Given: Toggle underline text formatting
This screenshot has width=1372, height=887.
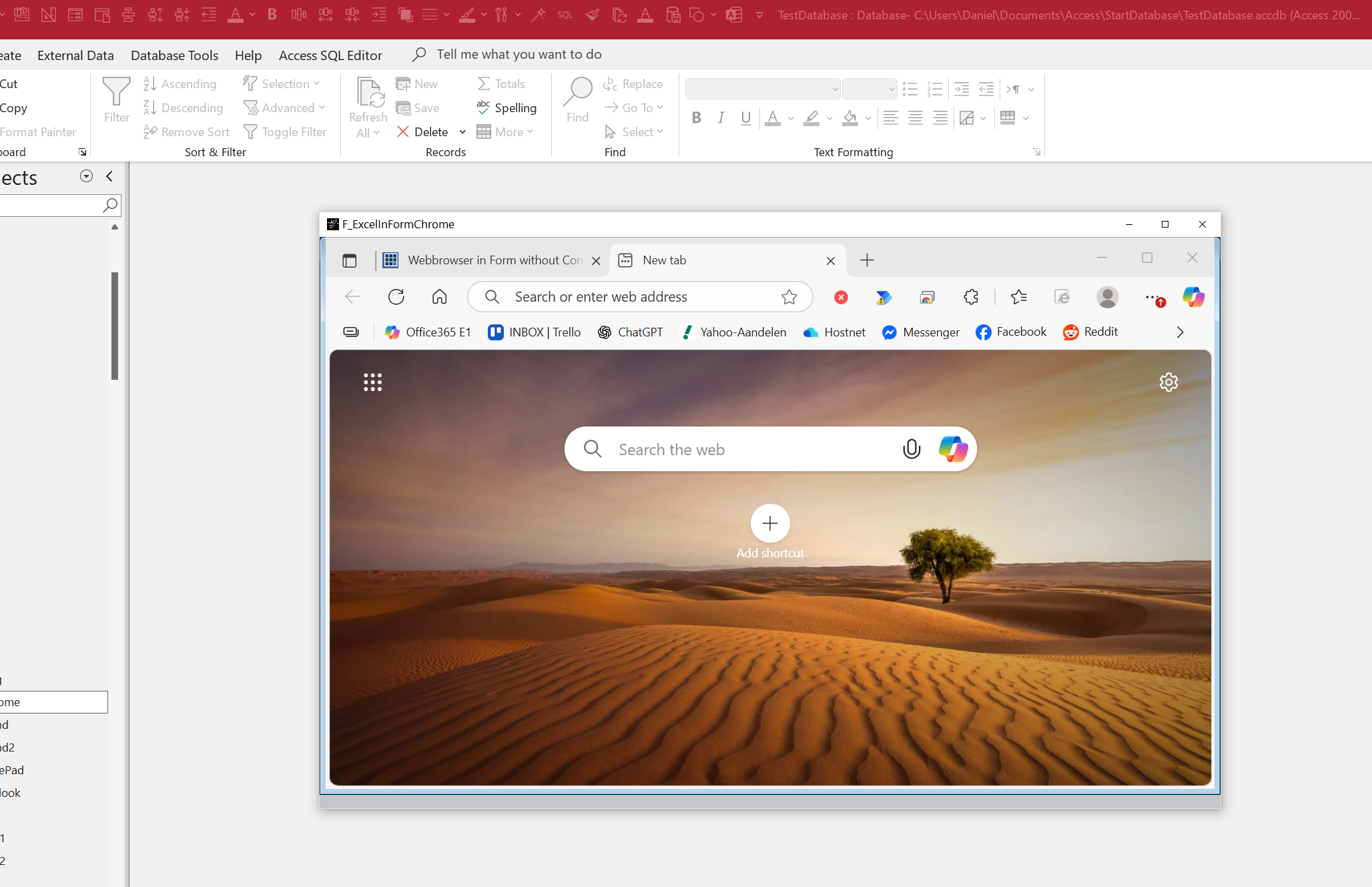Looking at the screenshot, I should (745, 118).
